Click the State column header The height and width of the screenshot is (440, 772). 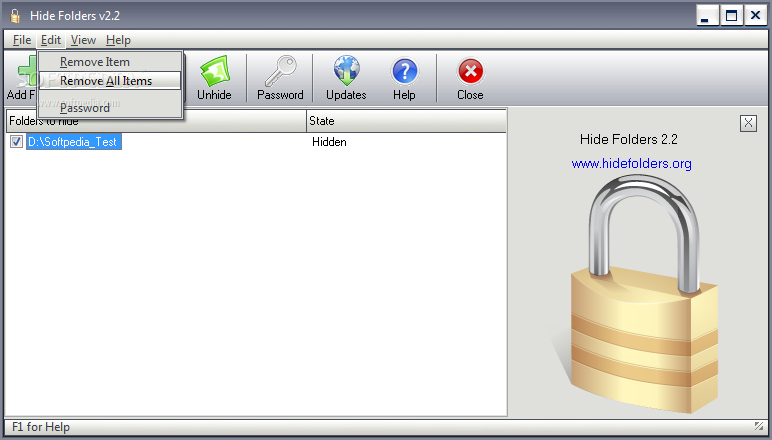click(x=406, y=121)
